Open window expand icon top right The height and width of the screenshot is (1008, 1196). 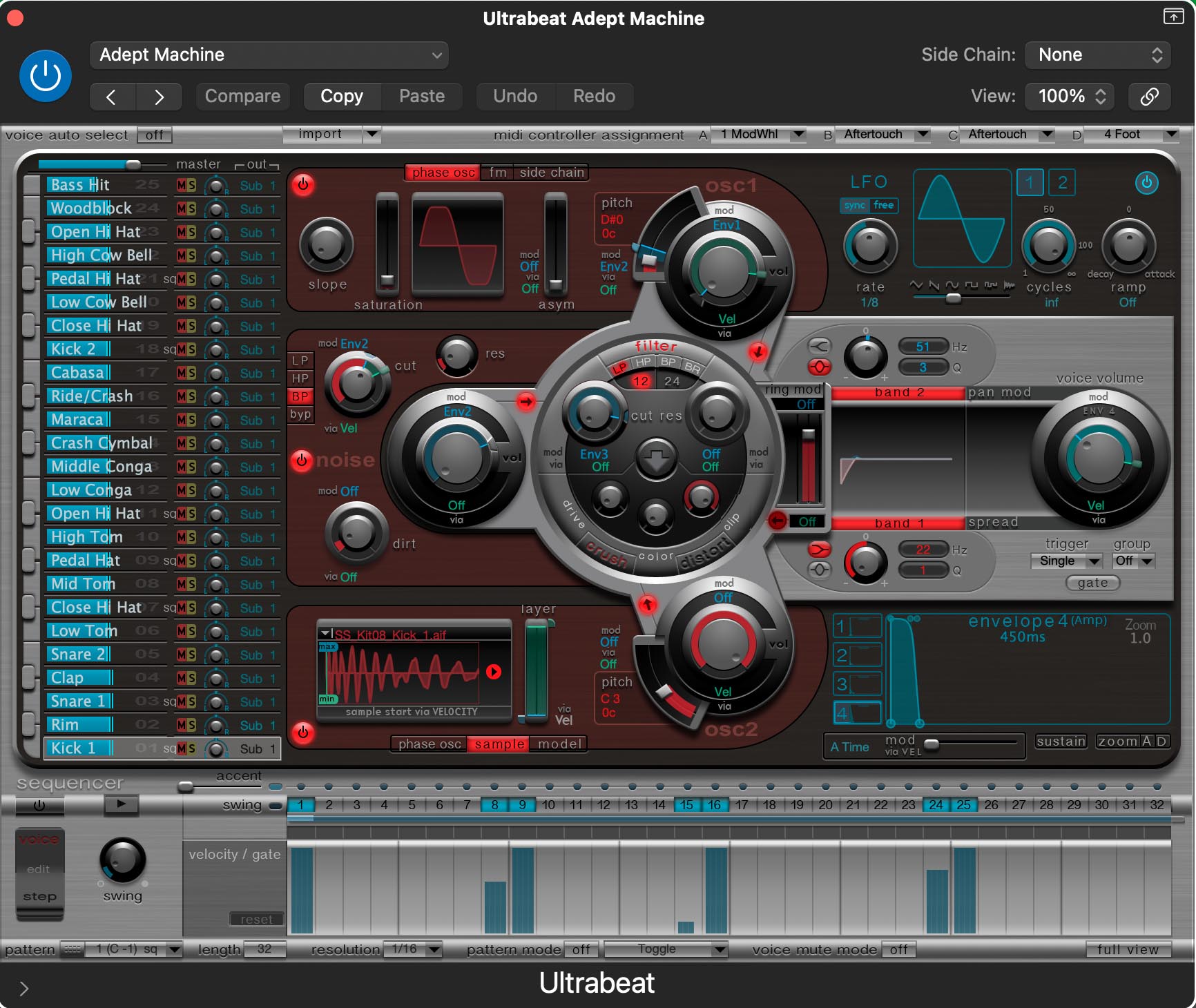(1173, 17)
